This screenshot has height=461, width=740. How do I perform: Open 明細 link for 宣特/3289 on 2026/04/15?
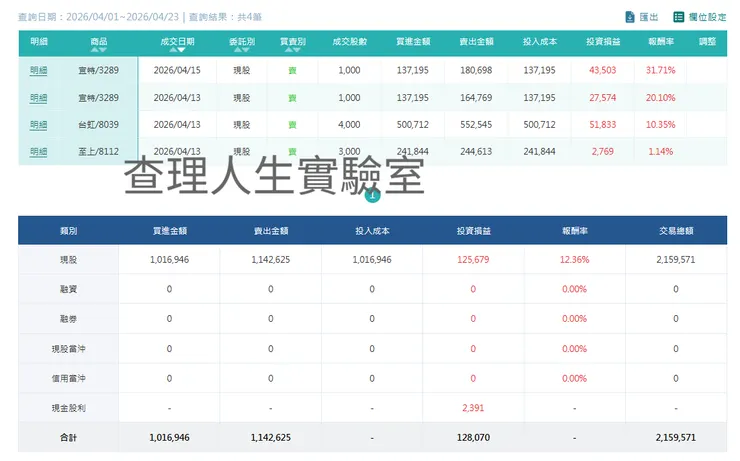tap(38, 70)
